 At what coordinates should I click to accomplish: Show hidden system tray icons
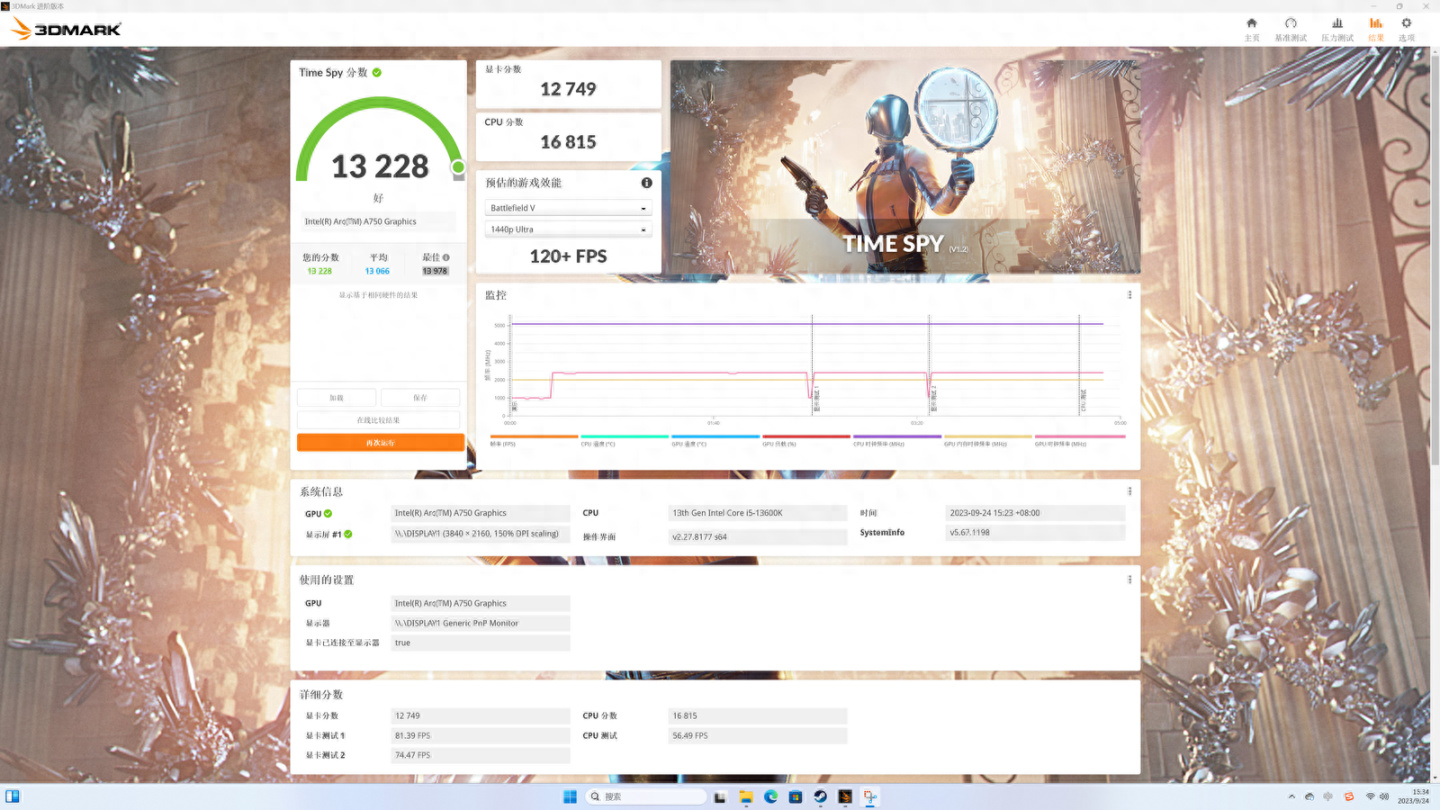pos(1291,797)
